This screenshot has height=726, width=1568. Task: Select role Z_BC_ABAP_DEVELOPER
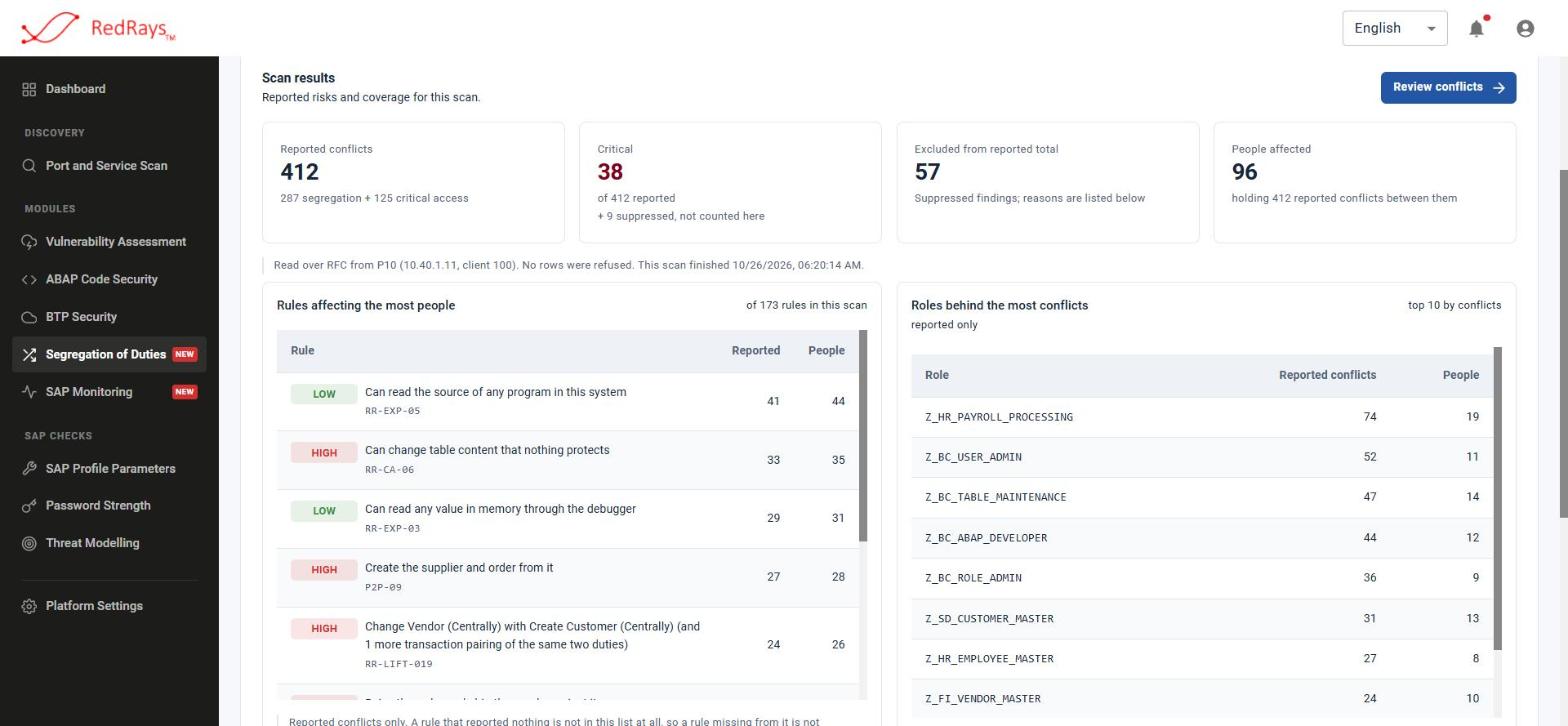pyautogui.click(x=1202, y=538)
